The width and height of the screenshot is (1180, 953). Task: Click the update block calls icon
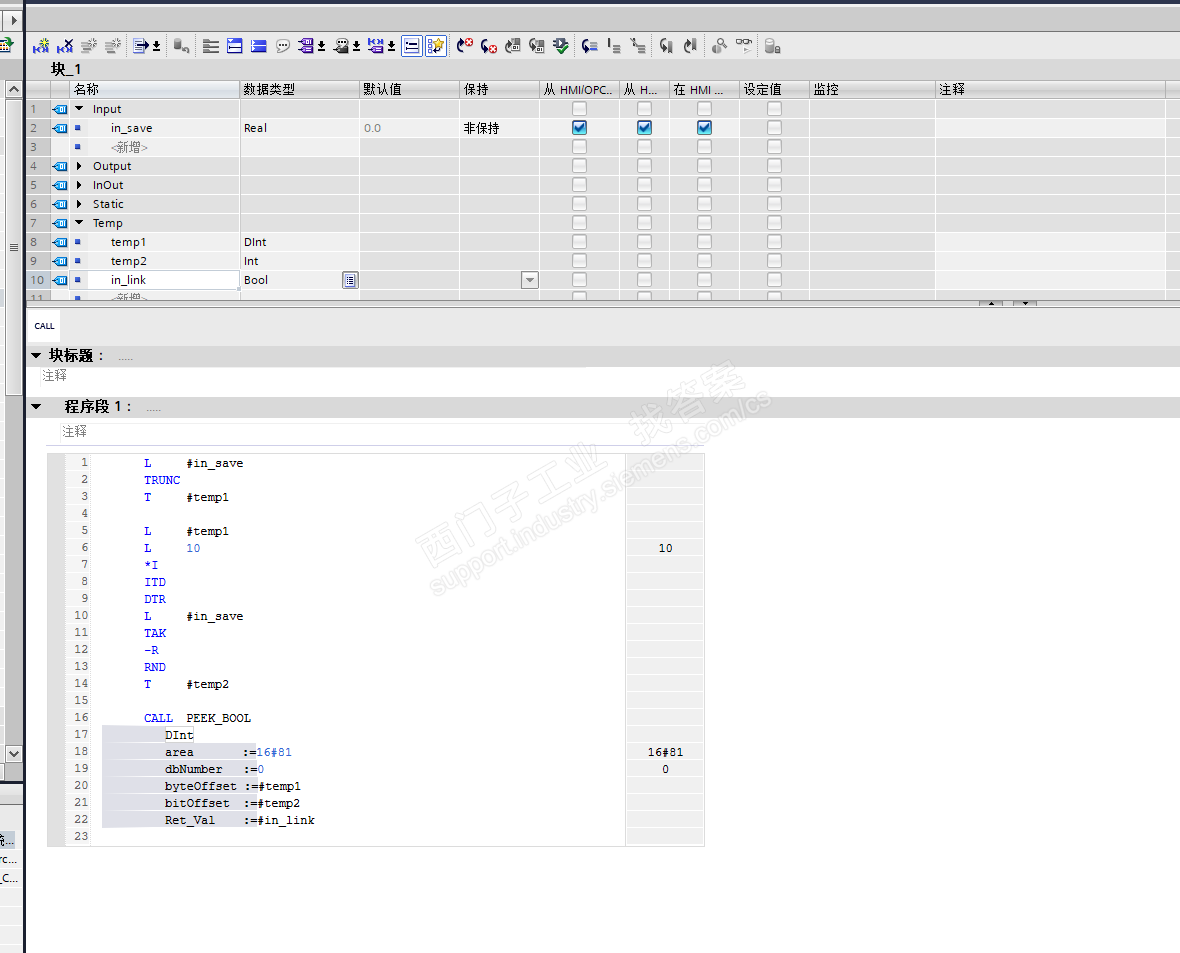pos(513,47)
